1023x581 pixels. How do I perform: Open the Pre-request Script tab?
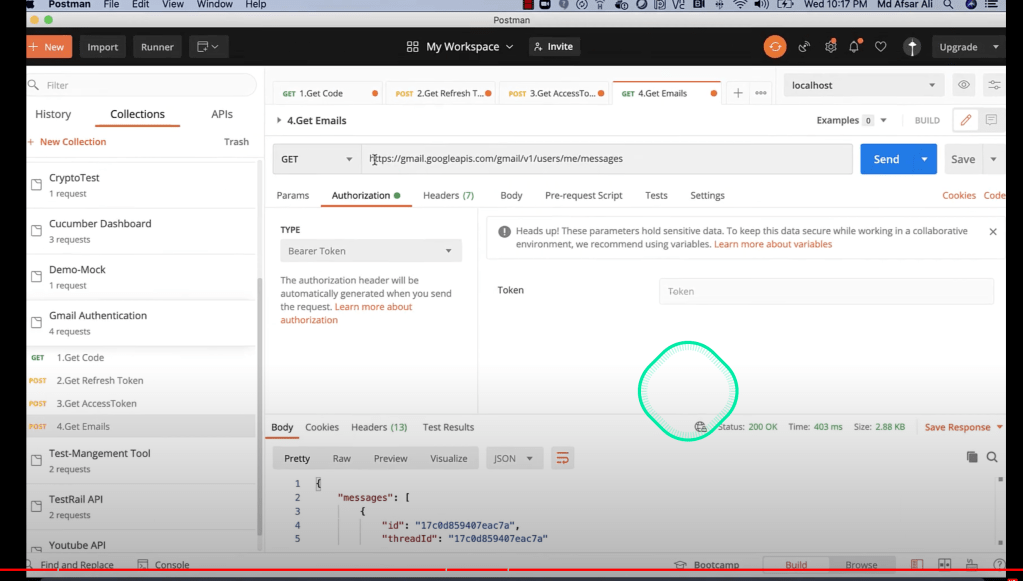(583, 195)
